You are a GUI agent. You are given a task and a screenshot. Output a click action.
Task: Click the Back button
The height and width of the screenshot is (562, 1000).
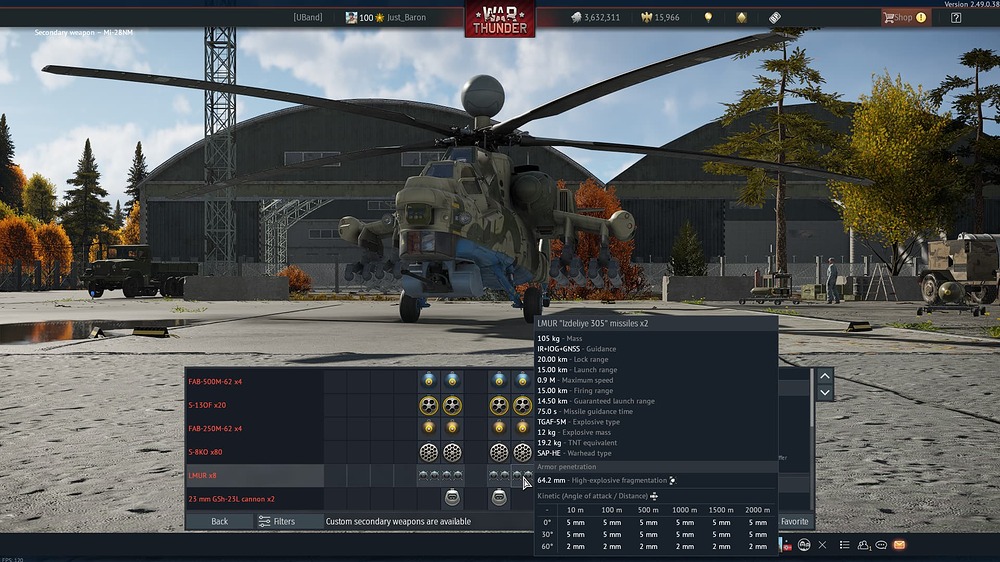point(219,521)
